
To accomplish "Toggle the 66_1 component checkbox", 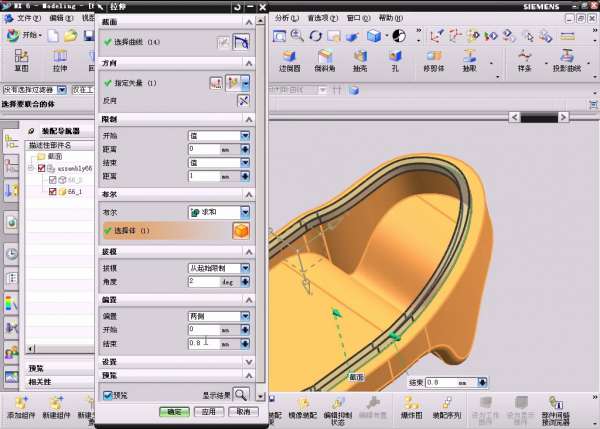I will 53,191.
